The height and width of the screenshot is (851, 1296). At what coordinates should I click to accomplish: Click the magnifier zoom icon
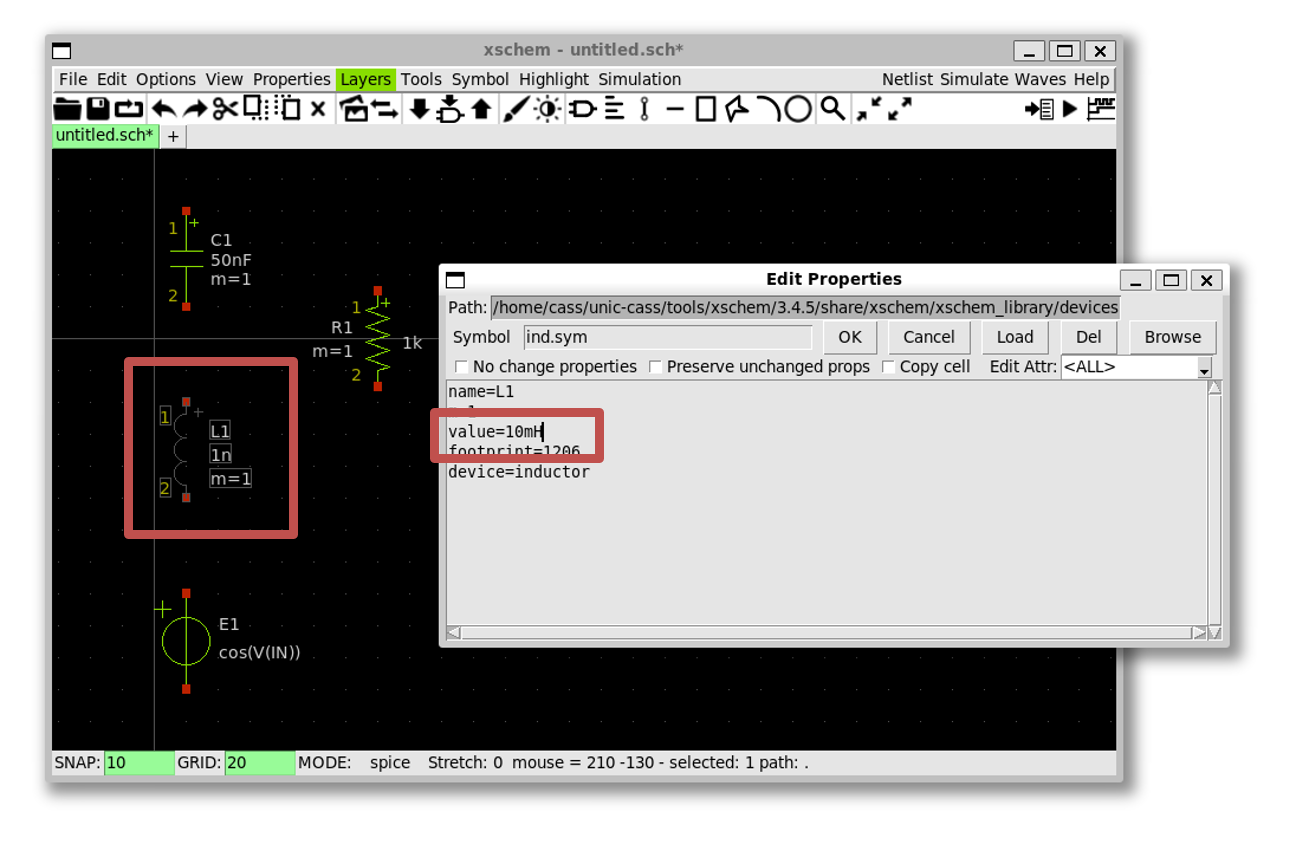832,109
